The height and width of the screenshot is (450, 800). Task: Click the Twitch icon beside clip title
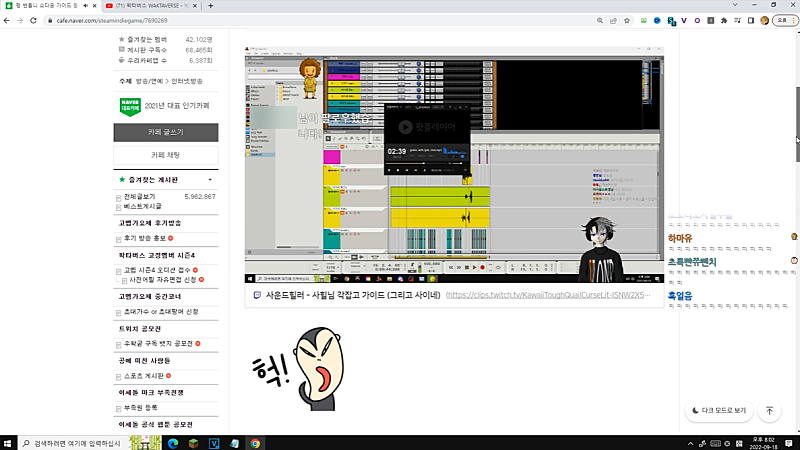tap(257, 295)
